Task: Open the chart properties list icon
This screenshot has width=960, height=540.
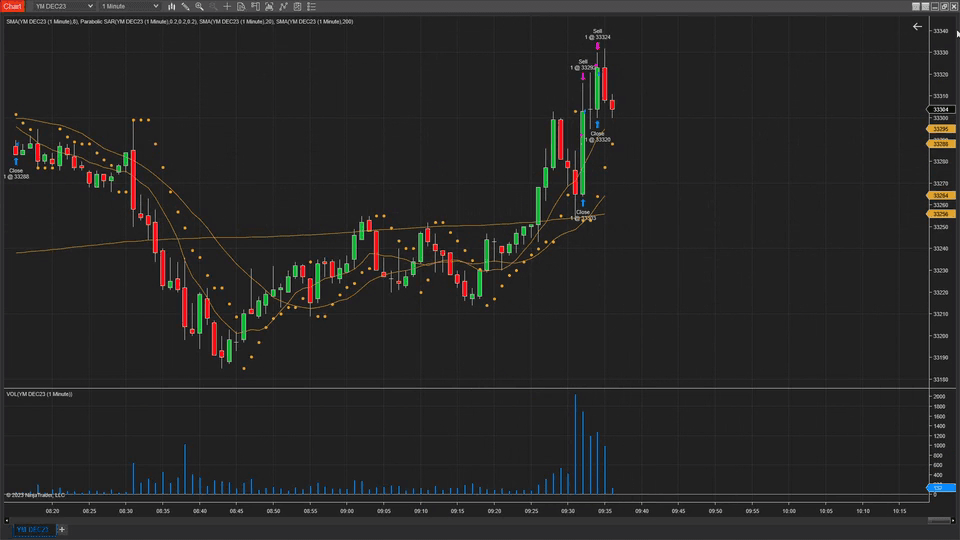Action: coord(312,6)
